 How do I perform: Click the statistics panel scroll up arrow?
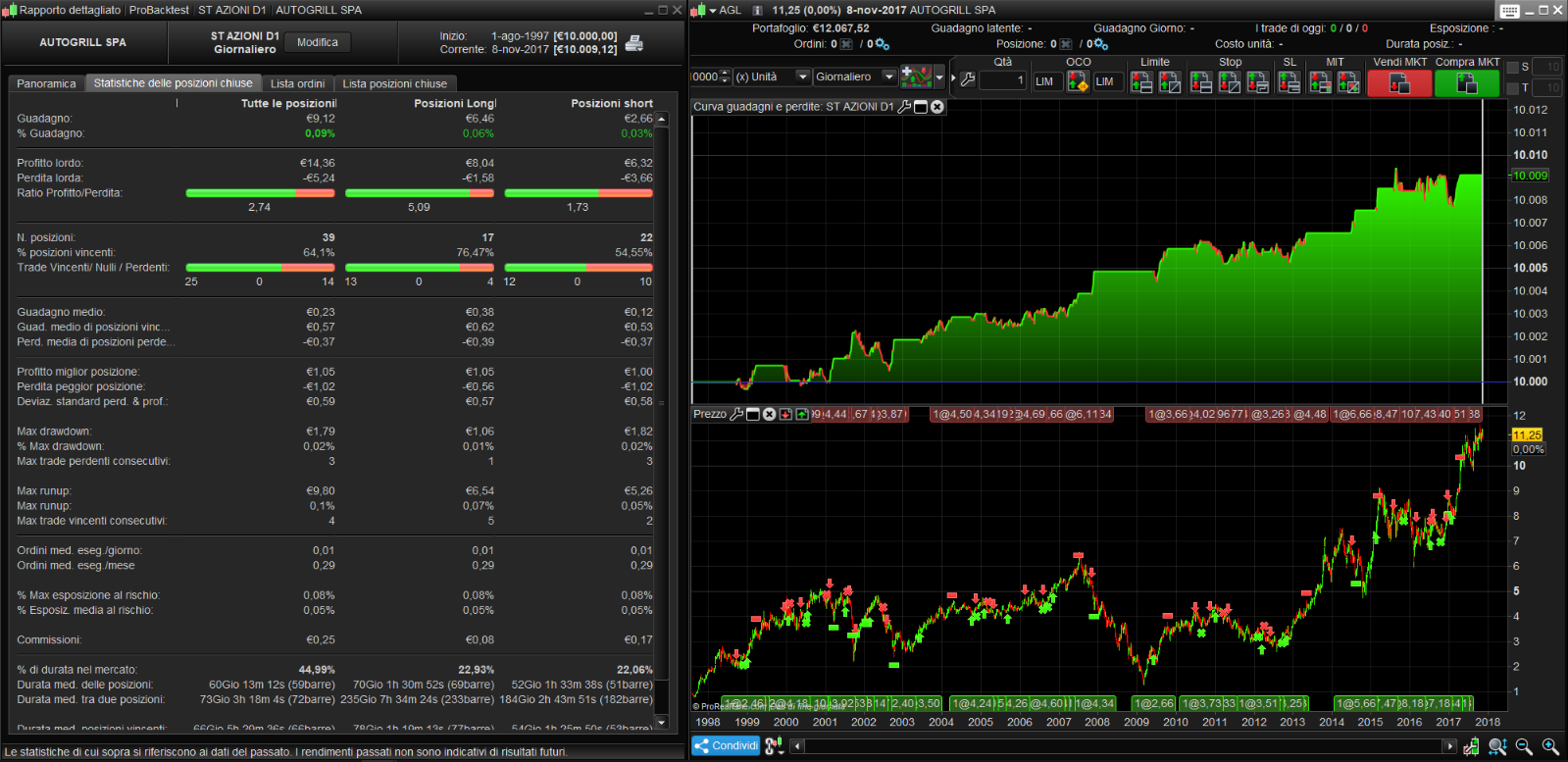662,119
